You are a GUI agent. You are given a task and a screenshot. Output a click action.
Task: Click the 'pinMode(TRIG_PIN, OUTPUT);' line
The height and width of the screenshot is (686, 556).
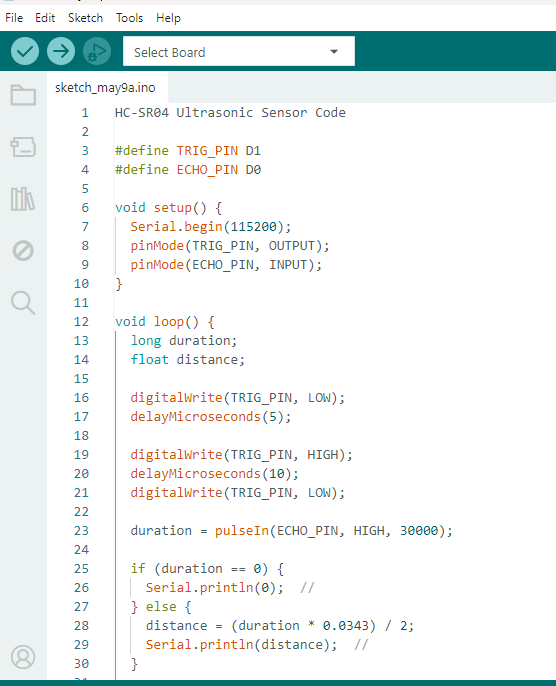click(x=230, y=246)
